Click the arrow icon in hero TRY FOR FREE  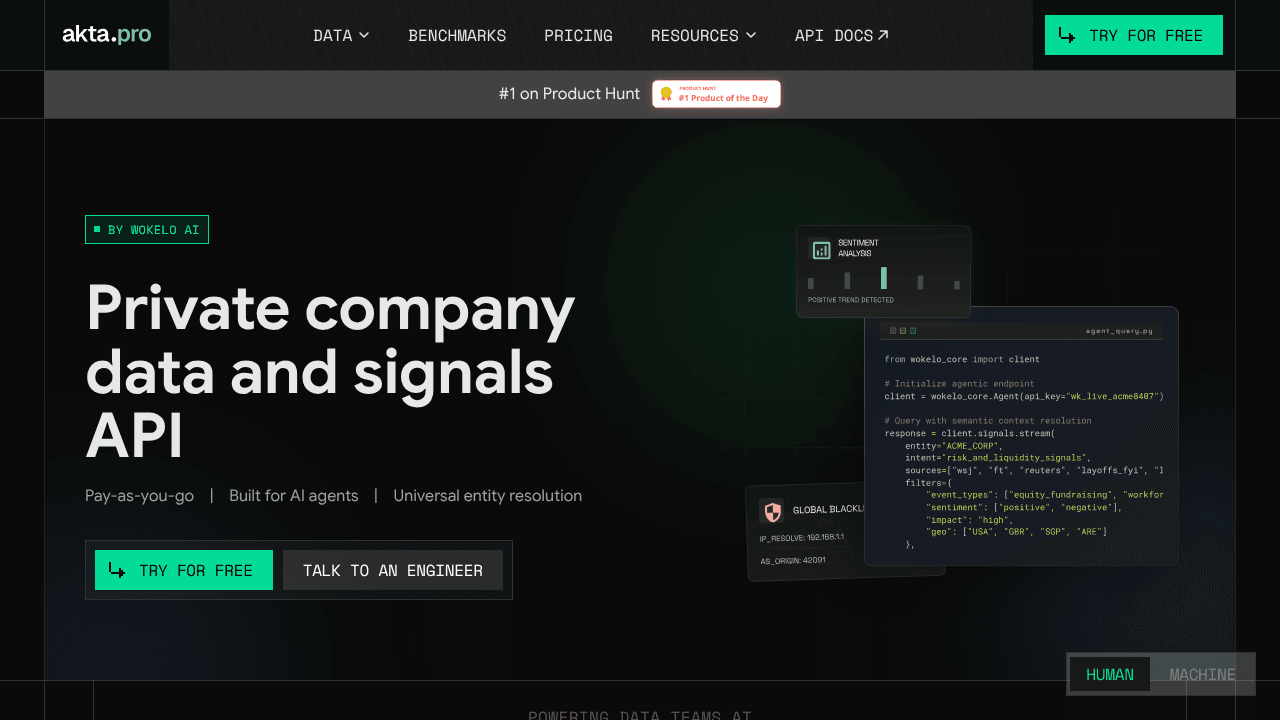click(118, 570)
